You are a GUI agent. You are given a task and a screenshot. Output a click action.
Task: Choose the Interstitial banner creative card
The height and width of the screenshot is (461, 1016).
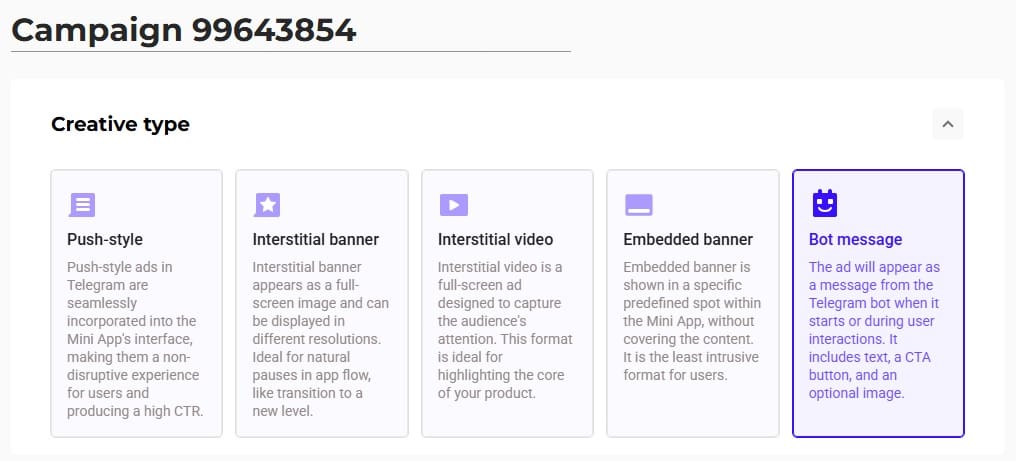(x=322, y=303)
